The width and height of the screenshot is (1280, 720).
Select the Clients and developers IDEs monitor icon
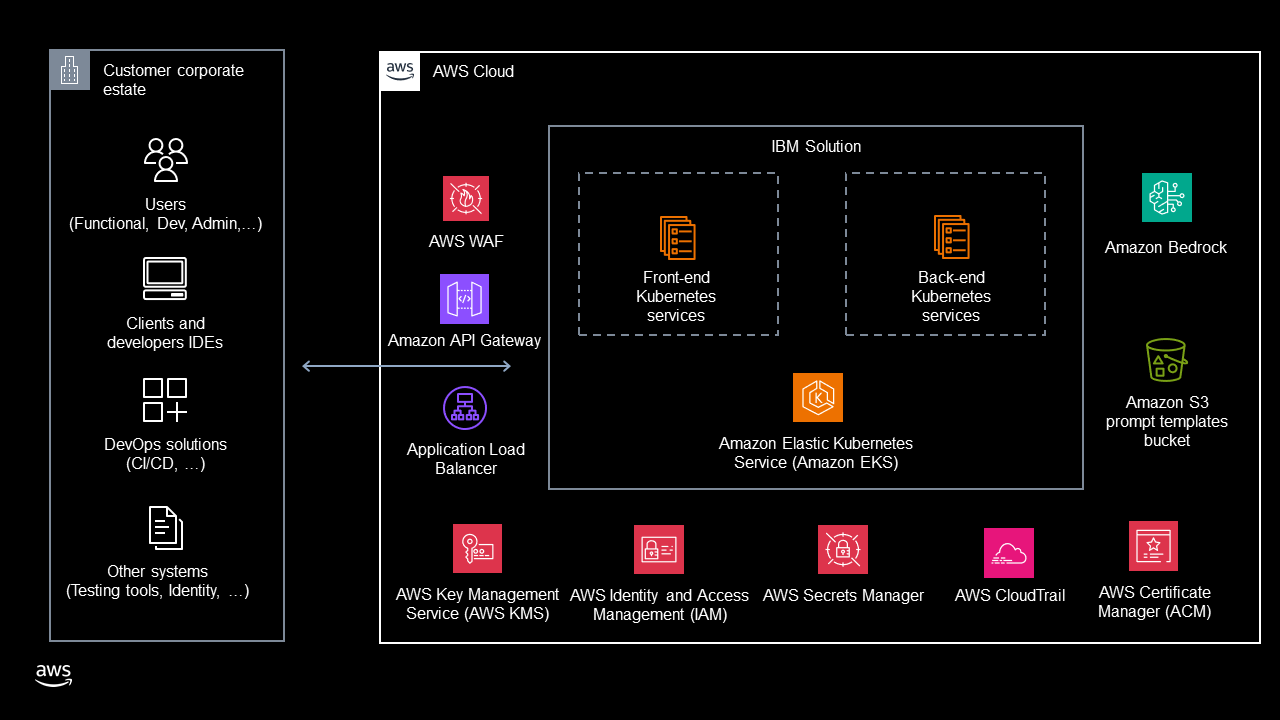click(165, 277)
